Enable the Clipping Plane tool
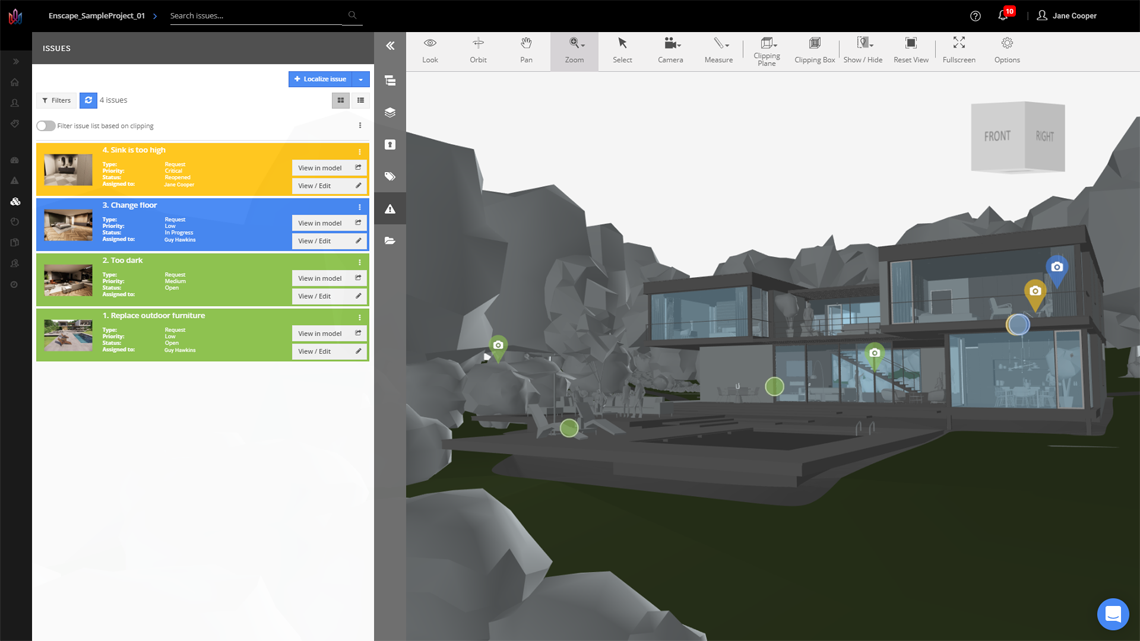 tap(766, 51)
